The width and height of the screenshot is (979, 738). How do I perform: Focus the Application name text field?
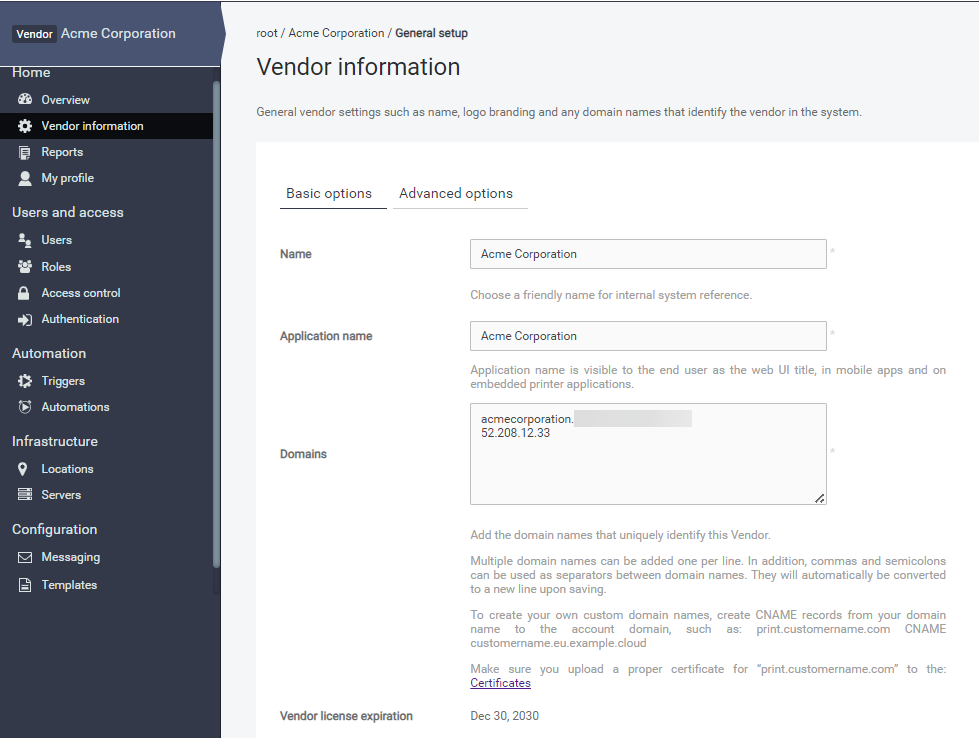[648, 336]
